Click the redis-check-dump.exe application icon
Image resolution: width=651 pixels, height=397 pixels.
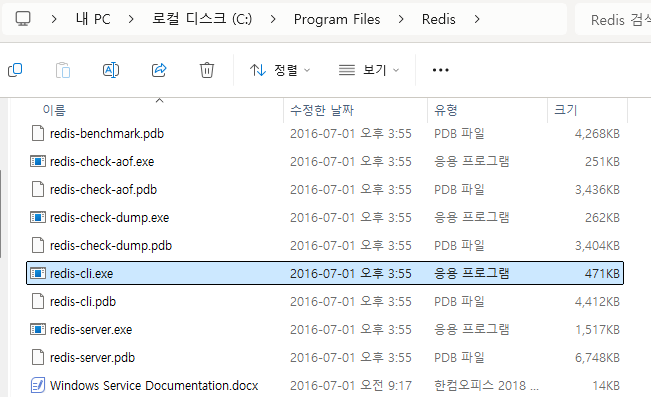click(x=38, y=217)
